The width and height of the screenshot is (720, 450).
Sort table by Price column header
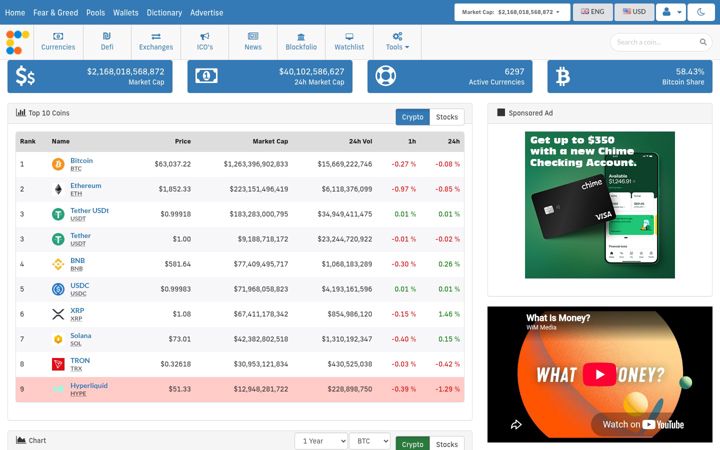pyautogui.click(x=183, y=141)
